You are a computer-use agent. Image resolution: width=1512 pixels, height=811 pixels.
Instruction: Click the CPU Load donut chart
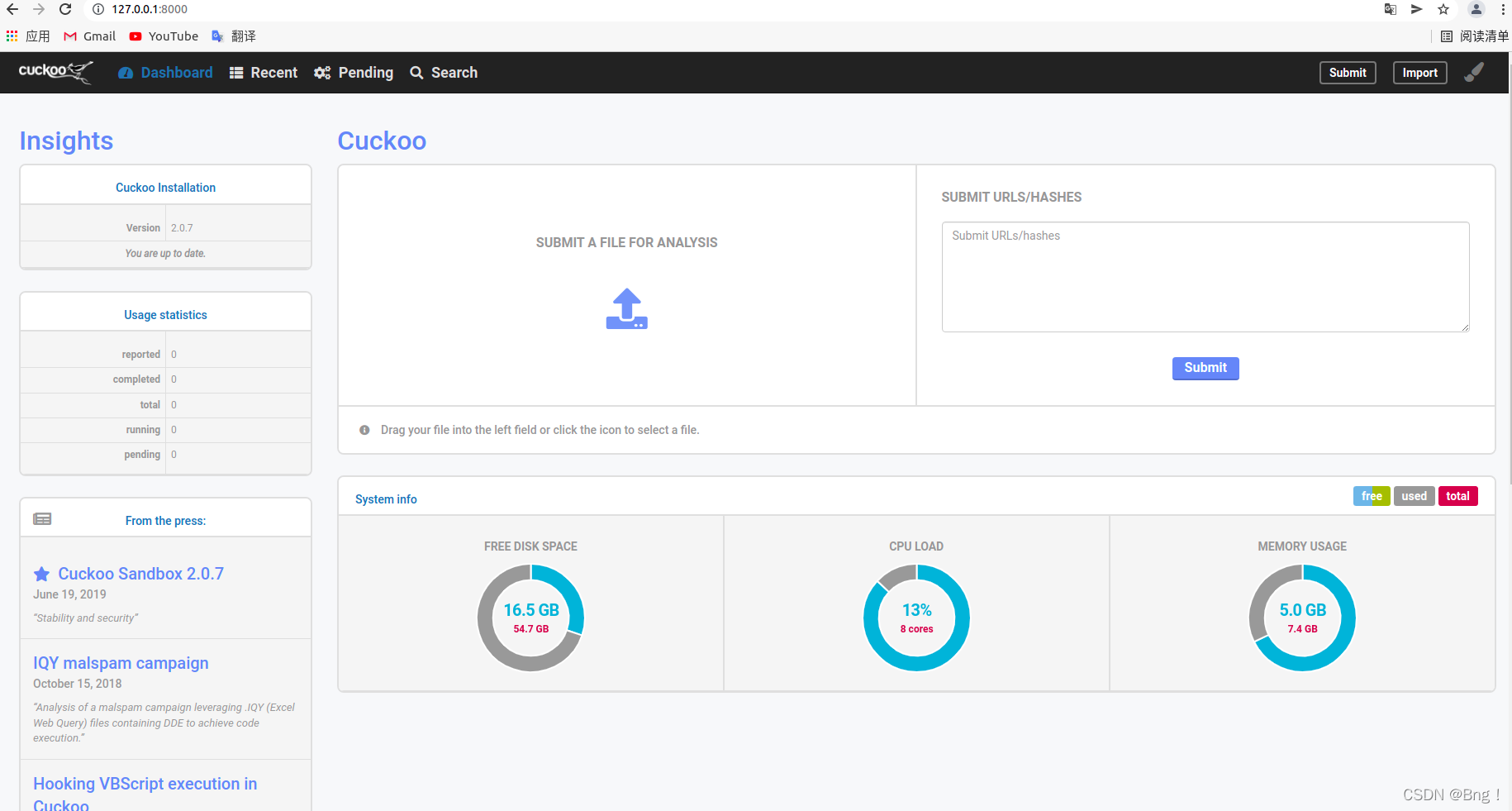click(916, 618)
